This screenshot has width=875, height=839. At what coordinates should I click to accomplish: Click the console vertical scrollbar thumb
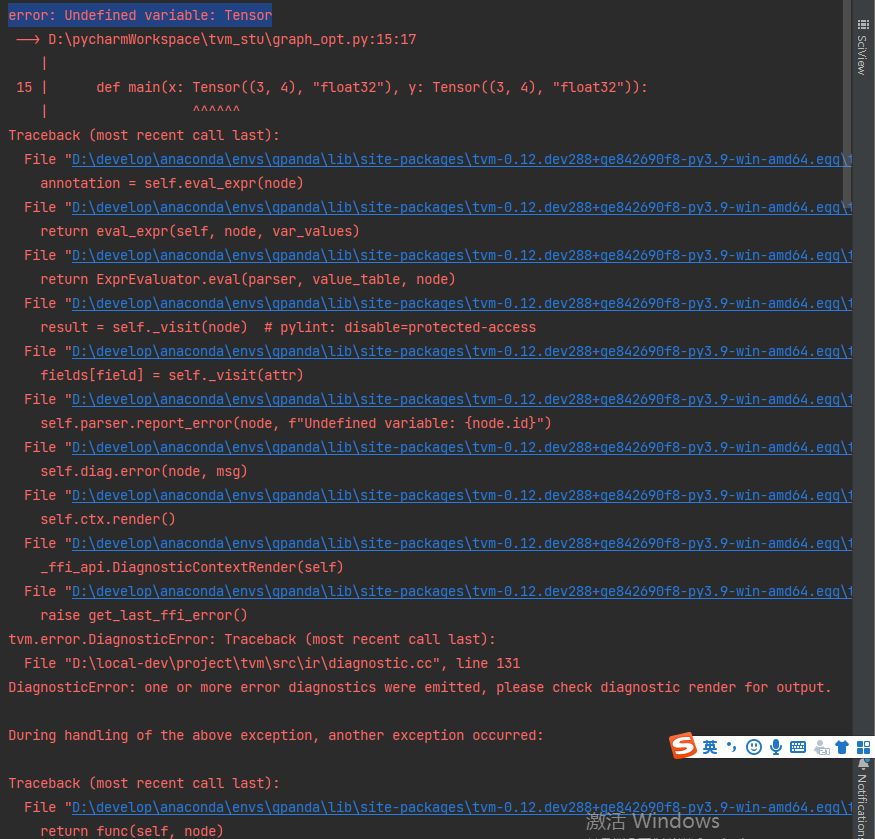pos(847,100)
